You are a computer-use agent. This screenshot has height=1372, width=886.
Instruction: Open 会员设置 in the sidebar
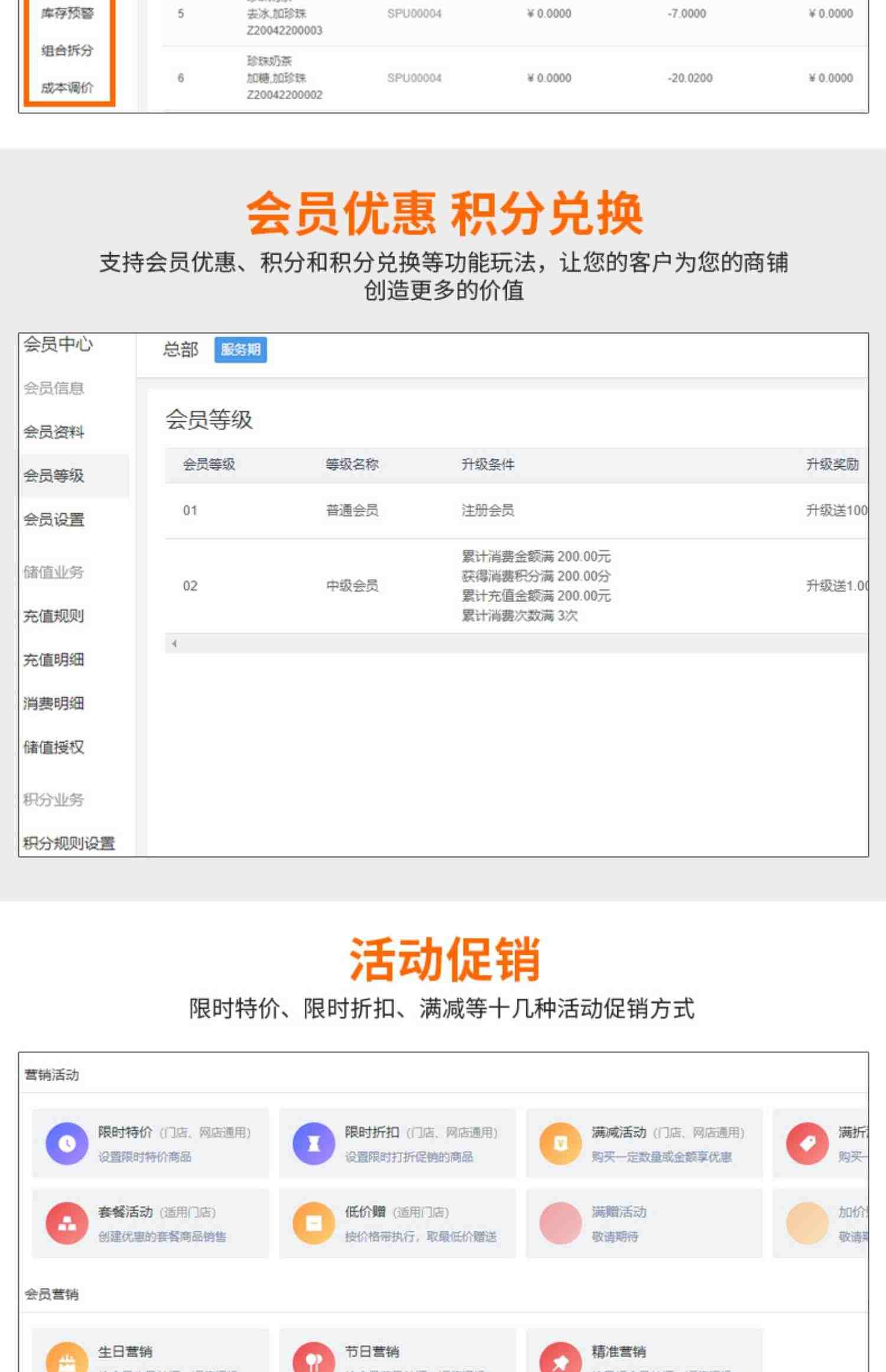(x=54, y=520)
